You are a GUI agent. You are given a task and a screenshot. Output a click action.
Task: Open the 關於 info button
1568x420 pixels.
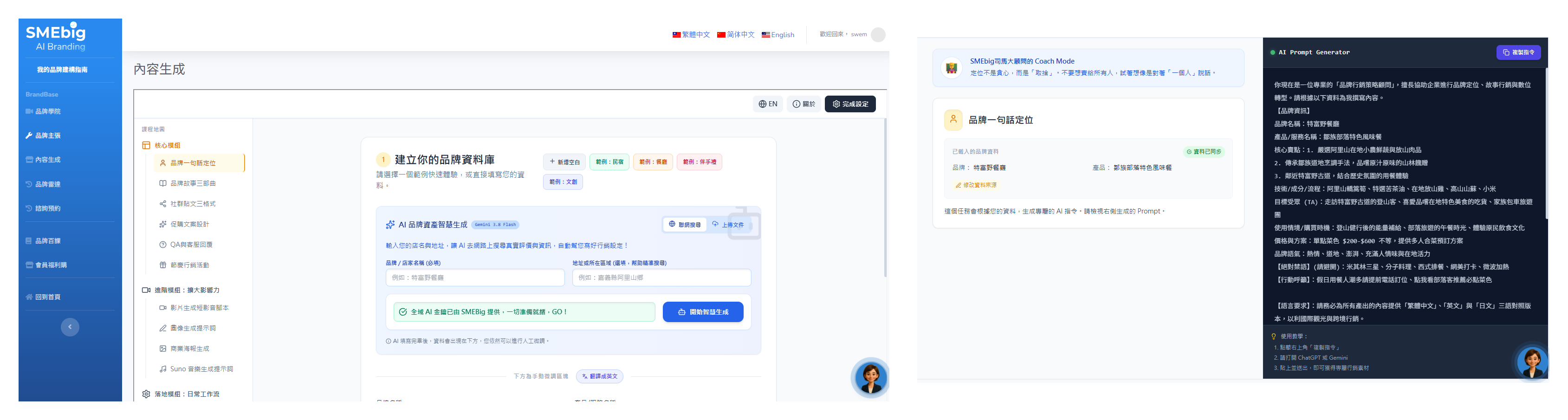pos(803,104)
